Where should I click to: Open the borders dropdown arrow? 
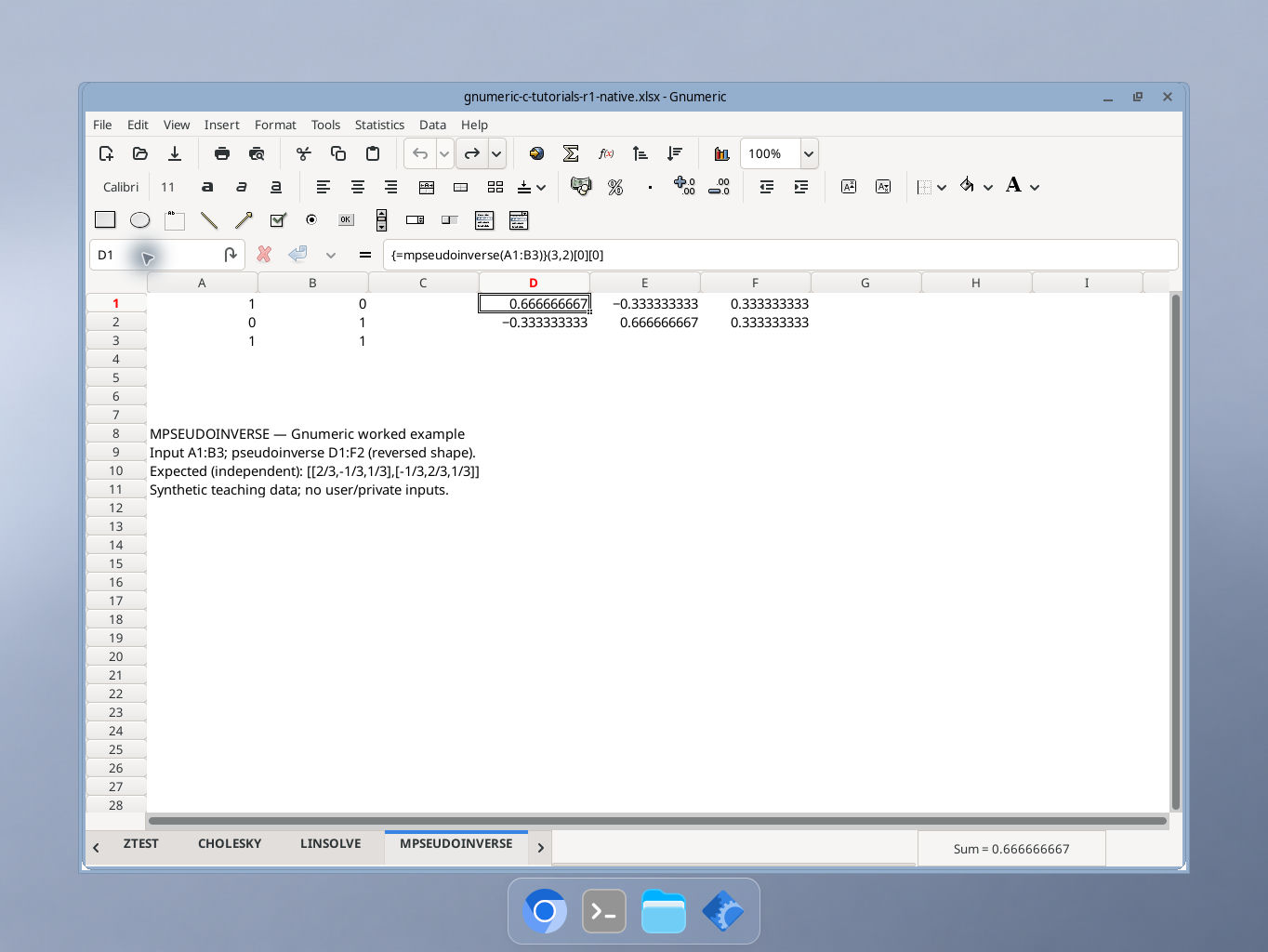pos(942,187)
